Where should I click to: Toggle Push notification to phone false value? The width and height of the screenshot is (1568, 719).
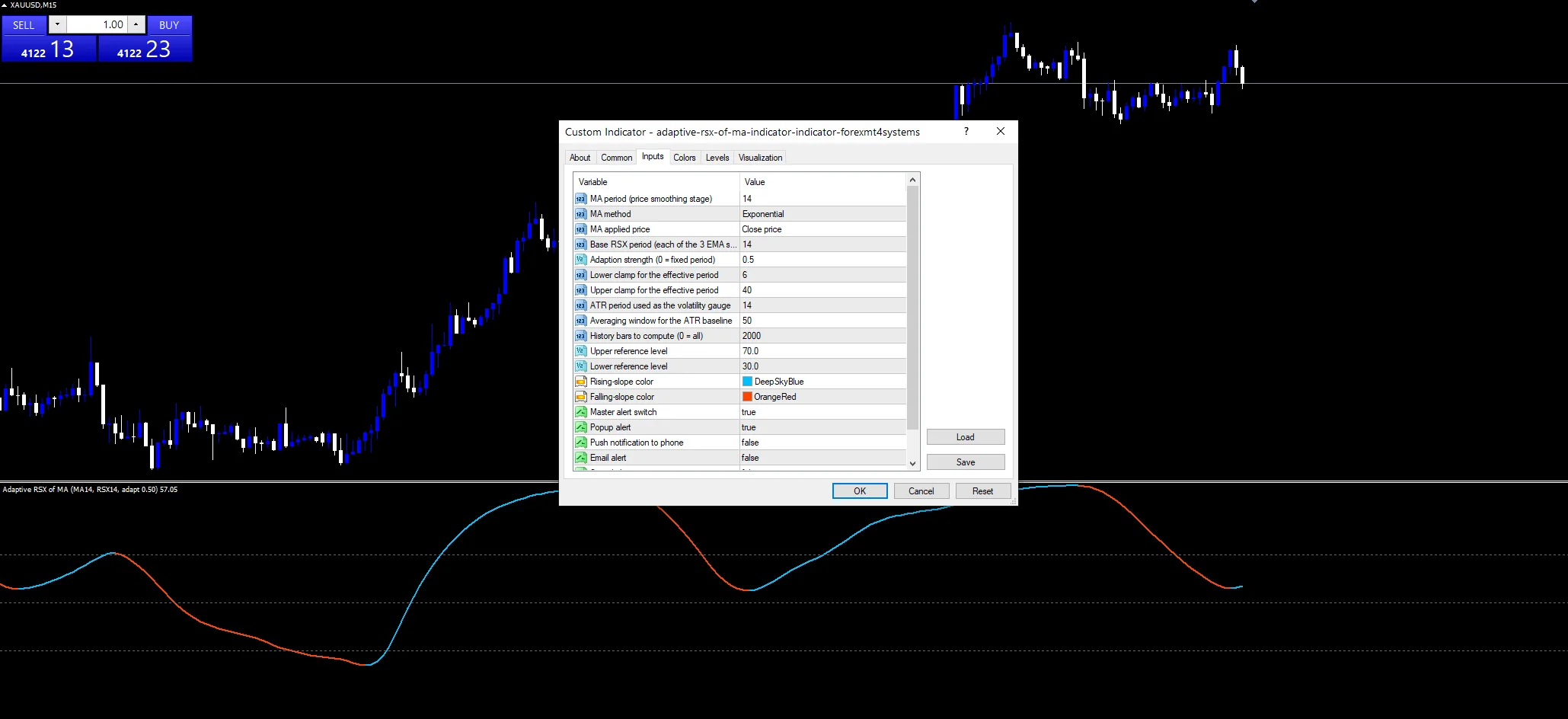click(x=823, y=443)
